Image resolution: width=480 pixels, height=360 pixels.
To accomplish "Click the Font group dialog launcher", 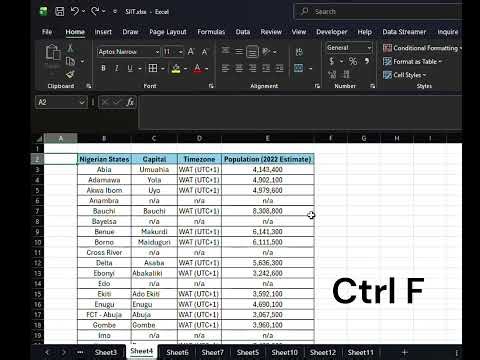I will [211, 86].
